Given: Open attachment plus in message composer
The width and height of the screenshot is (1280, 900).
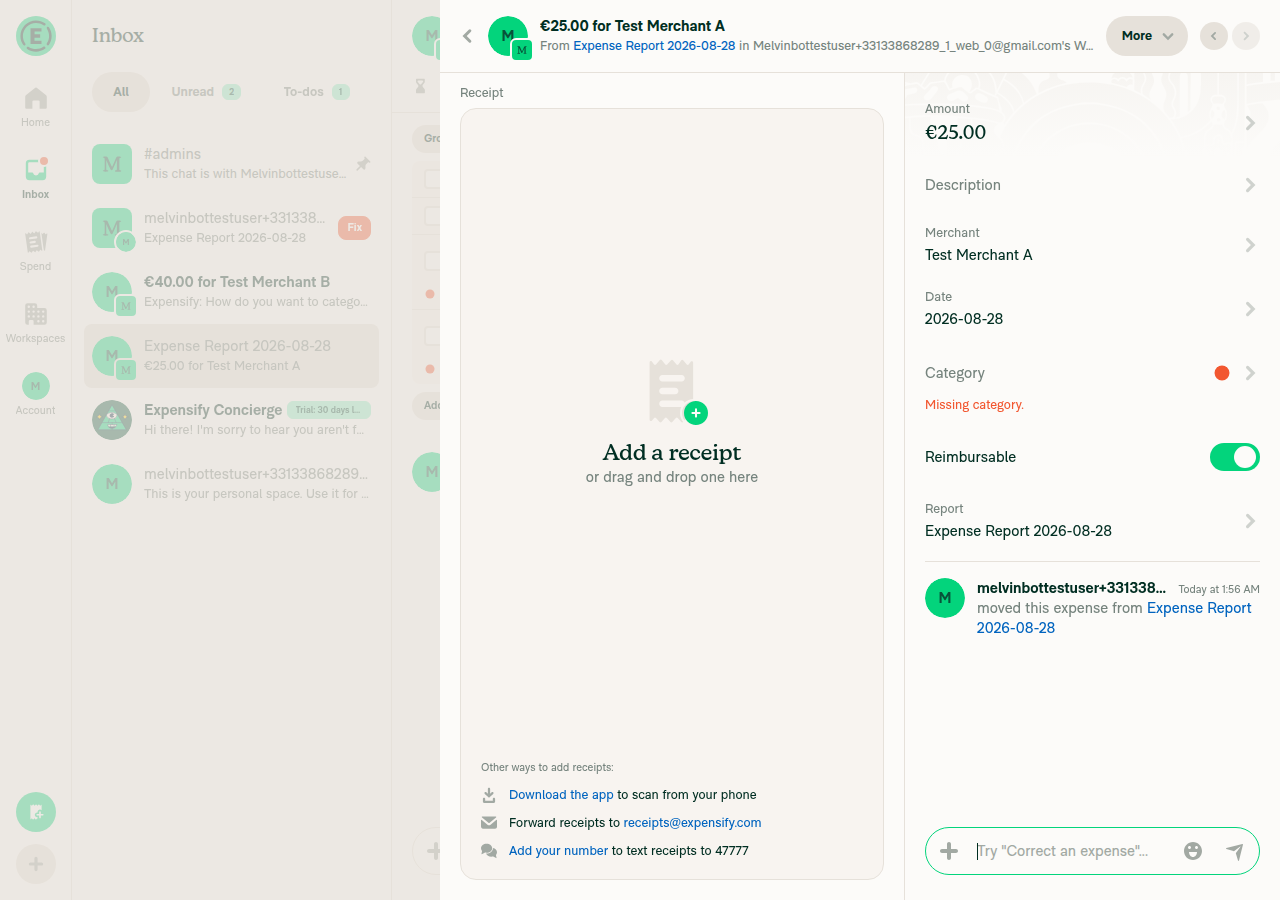Looking at the screenshot, I should point(949,851).
